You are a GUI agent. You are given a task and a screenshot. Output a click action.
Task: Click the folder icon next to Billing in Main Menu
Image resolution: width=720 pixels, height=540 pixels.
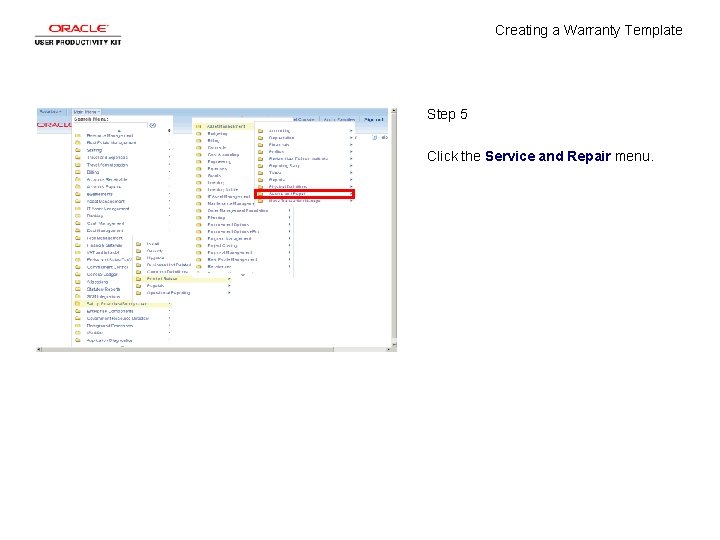[x=78, y=172]
